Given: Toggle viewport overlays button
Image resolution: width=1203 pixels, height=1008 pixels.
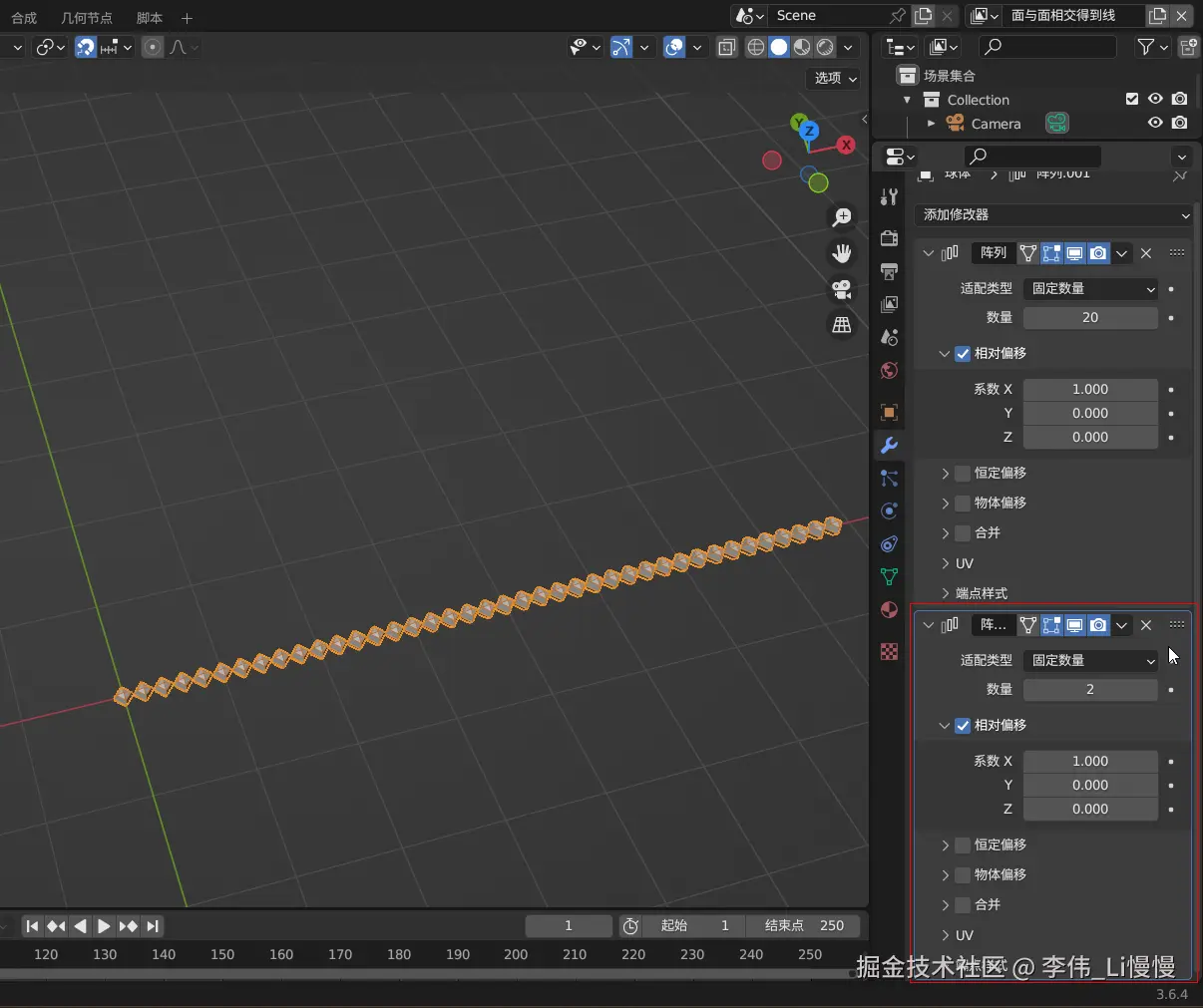Looking at the screenshot, I should [x=674, y=47].
